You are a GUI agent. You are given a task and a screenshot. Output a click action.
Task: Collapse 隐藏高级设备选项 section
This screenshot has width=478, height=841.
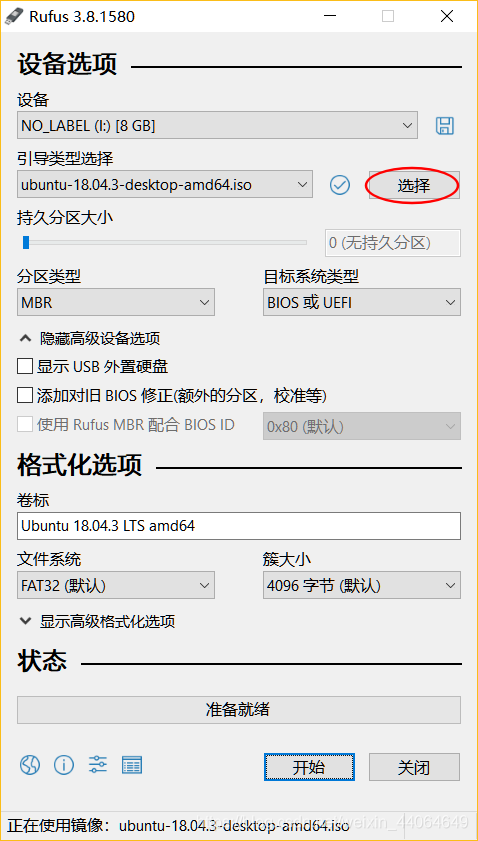pyautogui.click(x=90, y=338)
